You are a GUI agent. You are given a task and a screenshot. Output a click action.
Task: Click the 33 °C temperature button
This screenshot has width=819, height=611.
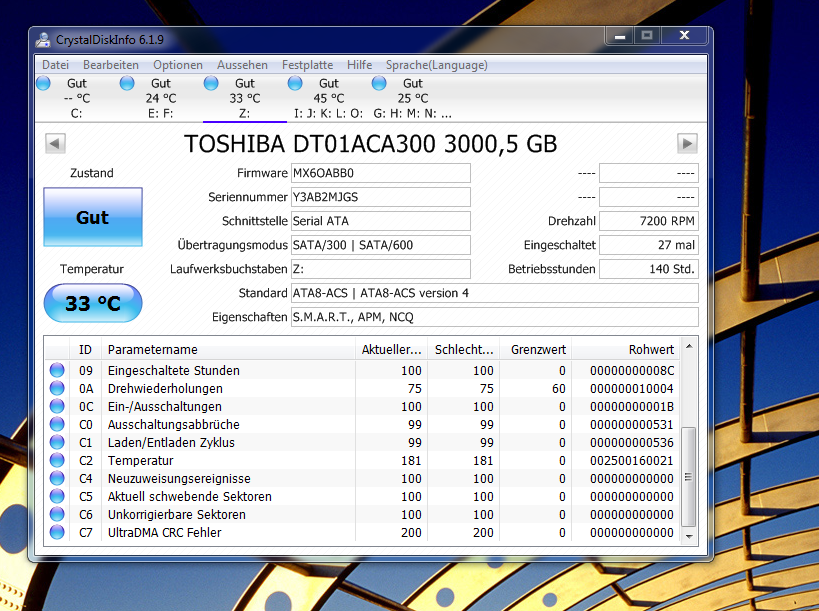point(93,303)
